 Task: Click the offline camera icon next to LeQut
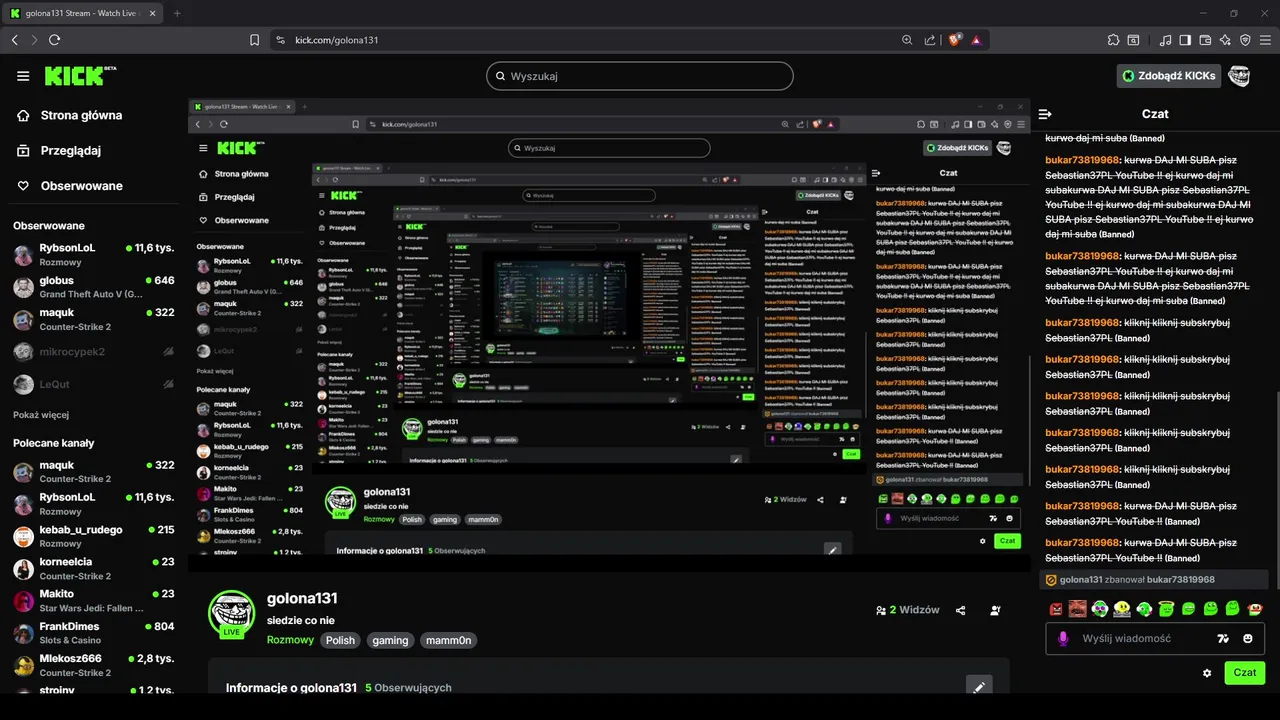(169, 384)
